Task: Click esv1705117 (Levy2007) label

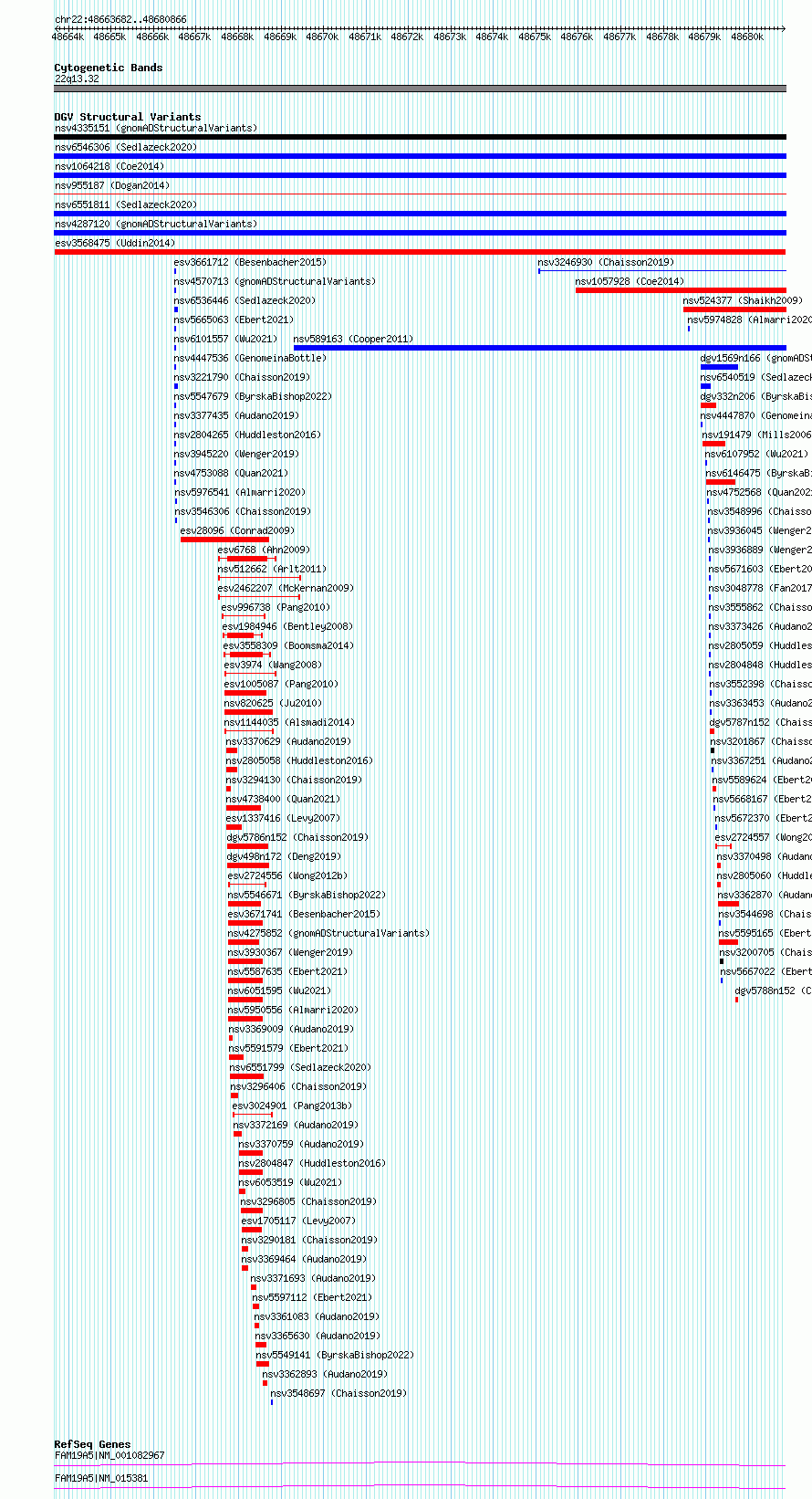Action: [298, 1221]
